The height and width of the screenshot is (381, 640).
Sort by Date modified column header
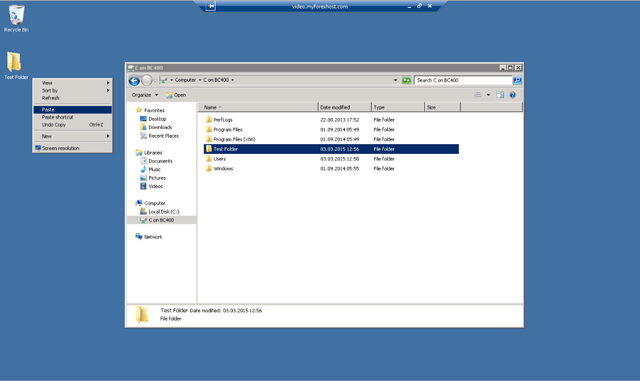pos(344,107)
